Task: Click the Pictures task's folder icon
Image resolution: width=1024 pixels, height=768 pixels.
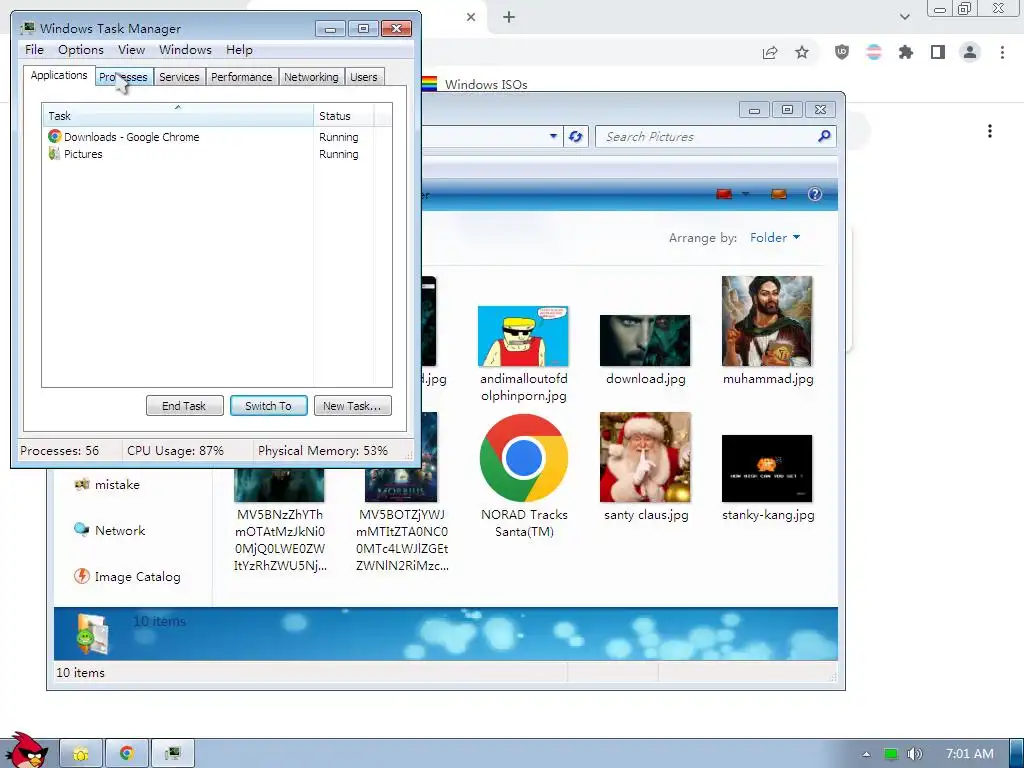Action: click(x=54, y=153)
